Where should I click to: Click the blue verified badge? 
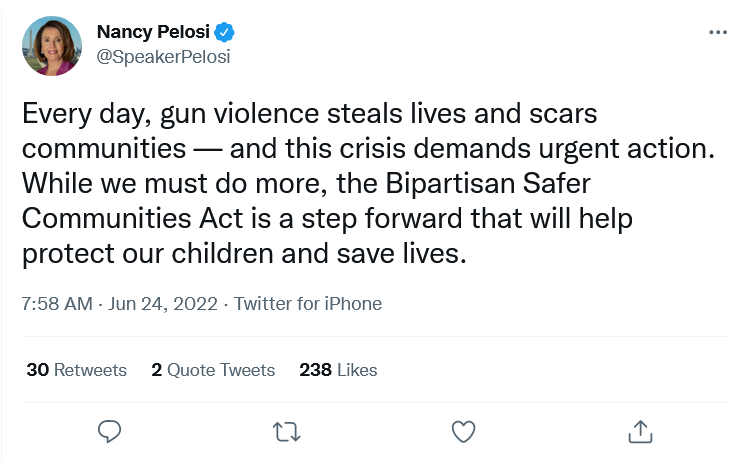tap(225, 32)
